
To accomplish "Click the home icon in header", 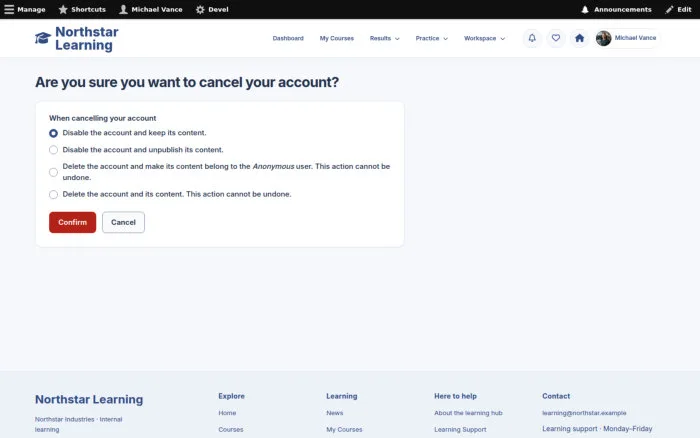I will coord(579,38).
